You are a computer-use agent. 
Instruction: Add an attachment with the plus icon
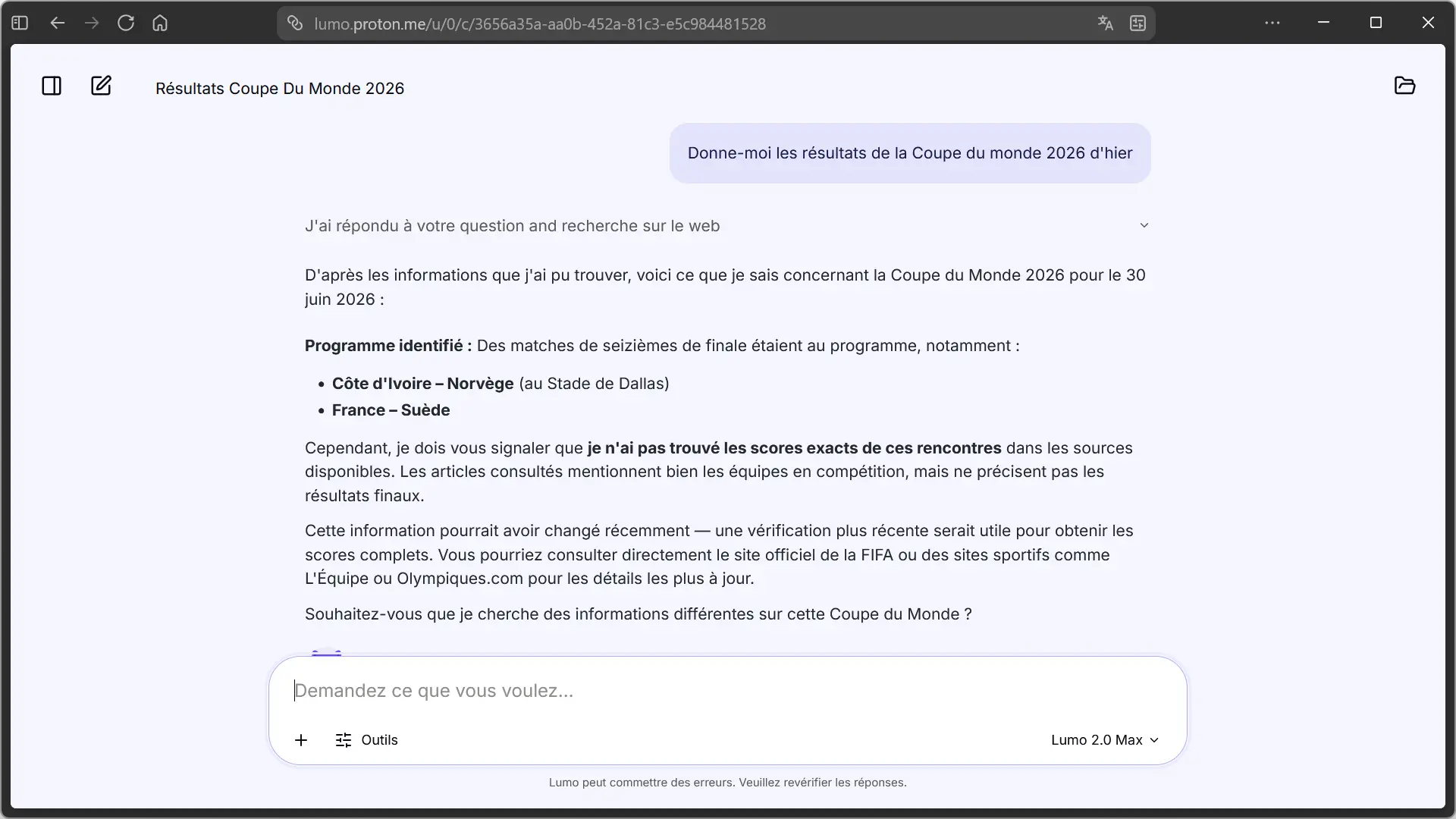tap(301, 740)
